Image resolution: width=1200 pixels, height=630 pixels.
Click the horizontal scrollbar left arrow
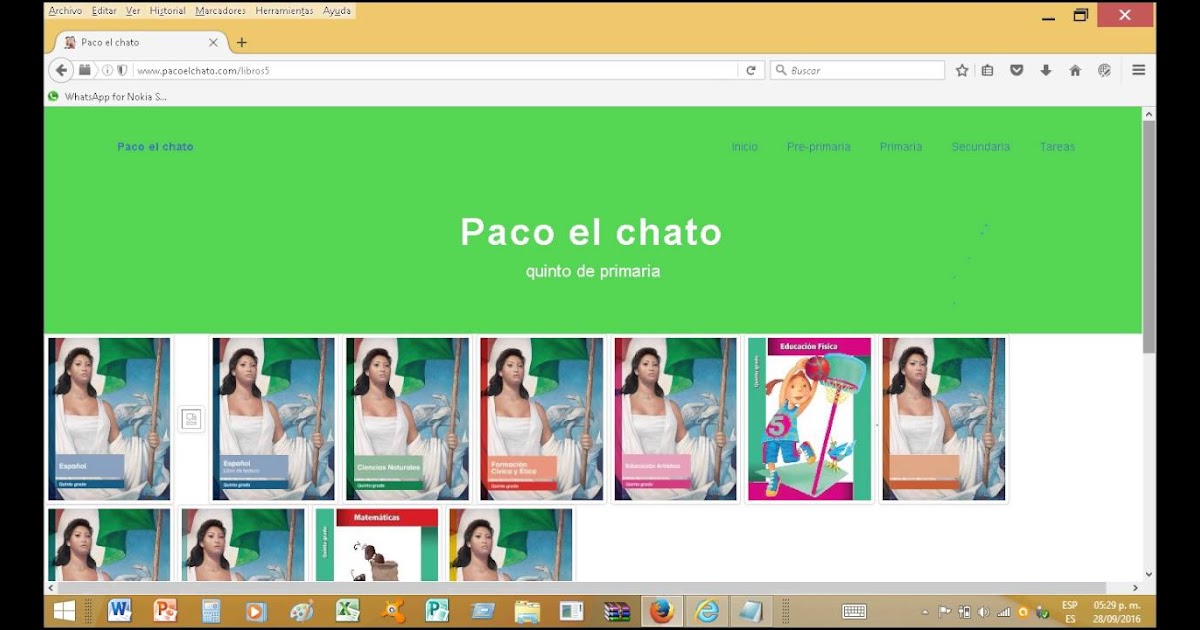pos(51,588)
